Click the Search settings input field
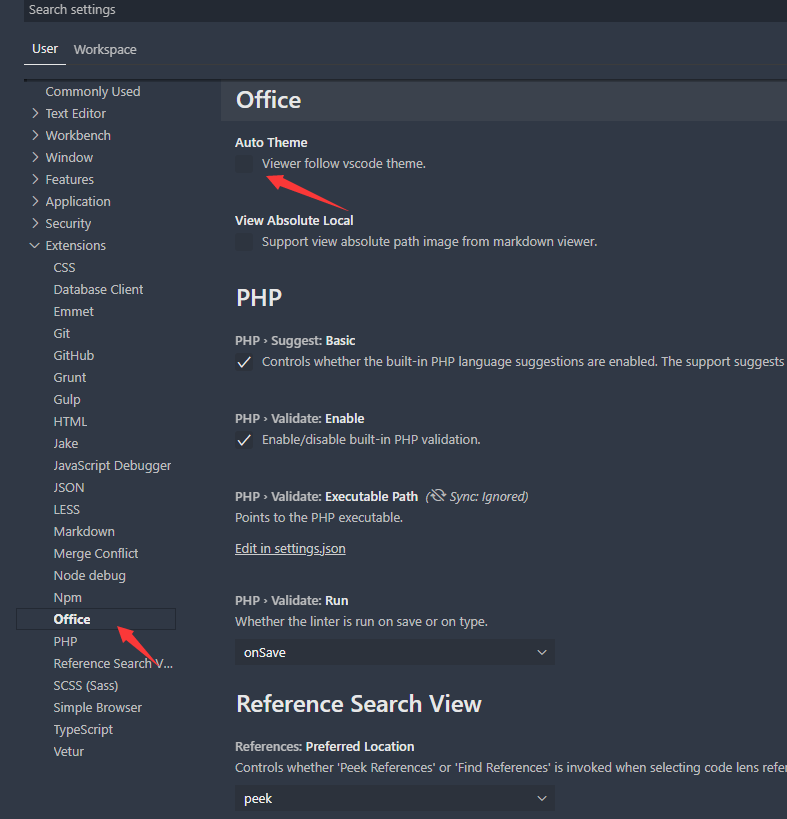 (x=150, y=10)
